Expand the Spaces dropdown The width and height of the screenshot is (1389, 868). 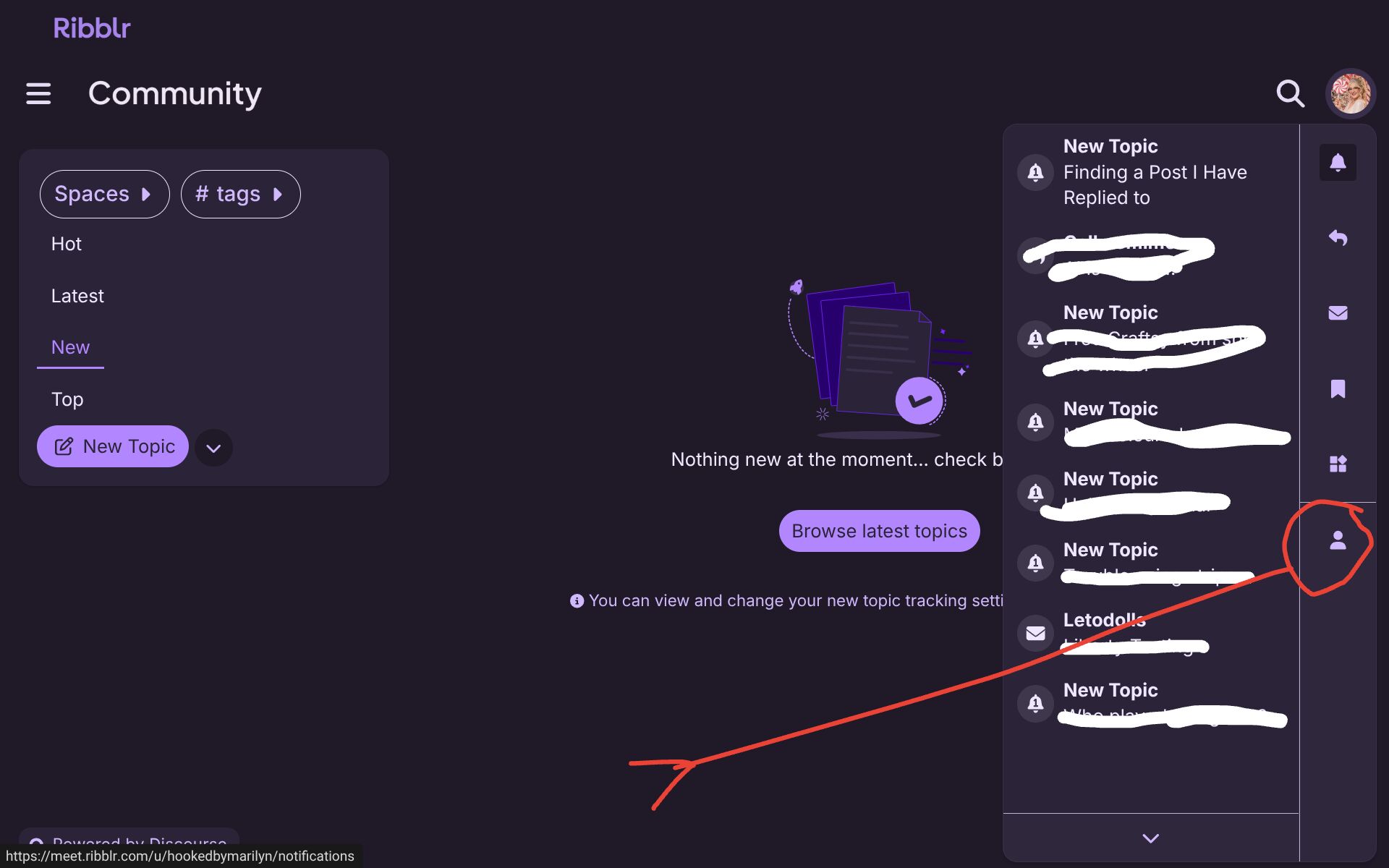(x=104, y=194)
